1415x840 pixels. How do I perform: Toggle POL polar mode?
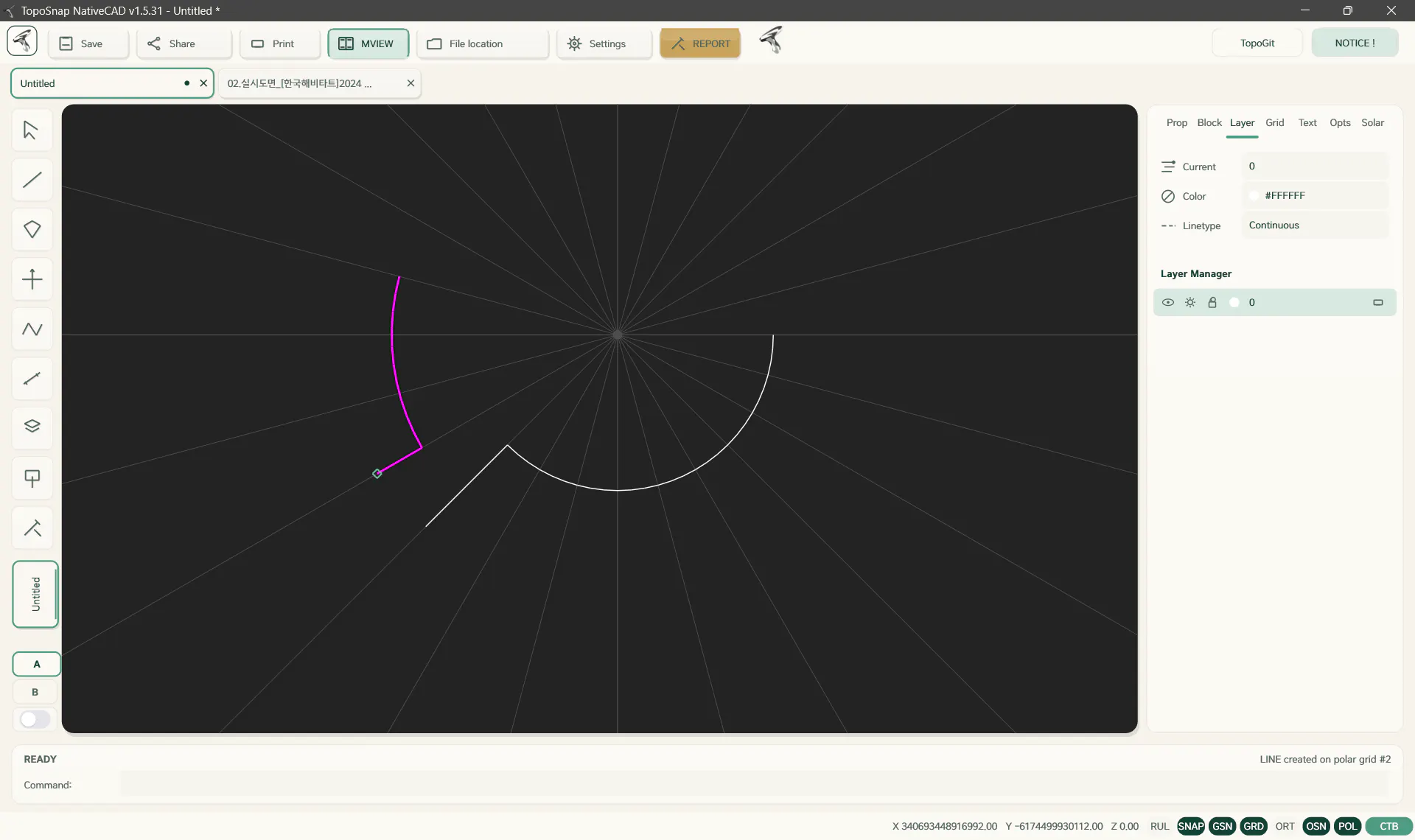tap(1348, 826)
